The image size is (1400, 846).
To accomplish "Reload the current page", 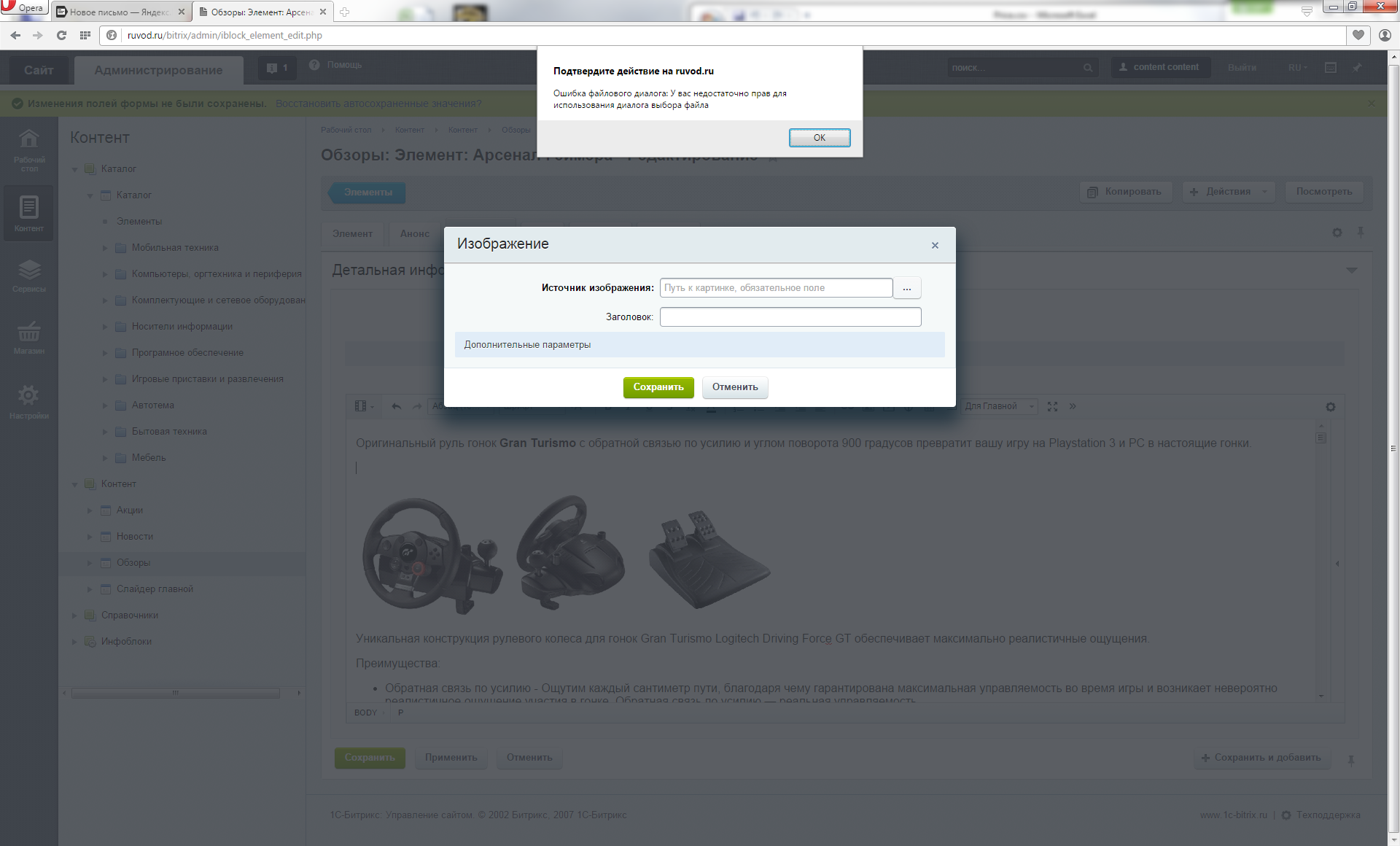I will pyautogui.click(x=61, y=35).
